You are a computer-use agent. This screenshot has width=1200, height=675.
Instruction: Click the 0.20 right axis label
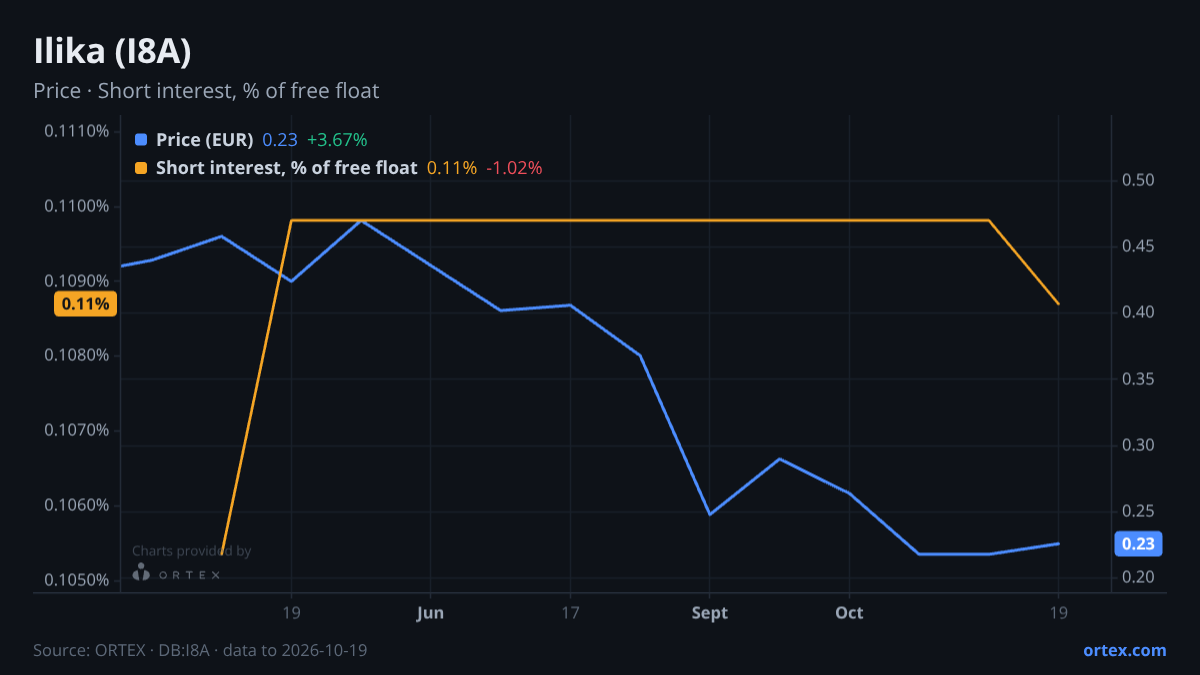(x=1138, y=578)
